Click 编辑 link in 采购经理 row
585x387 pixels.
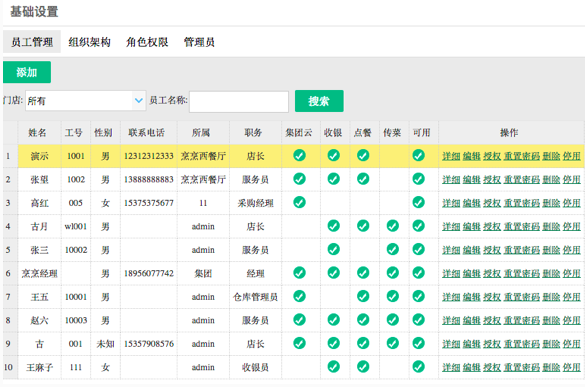point(472,203)
